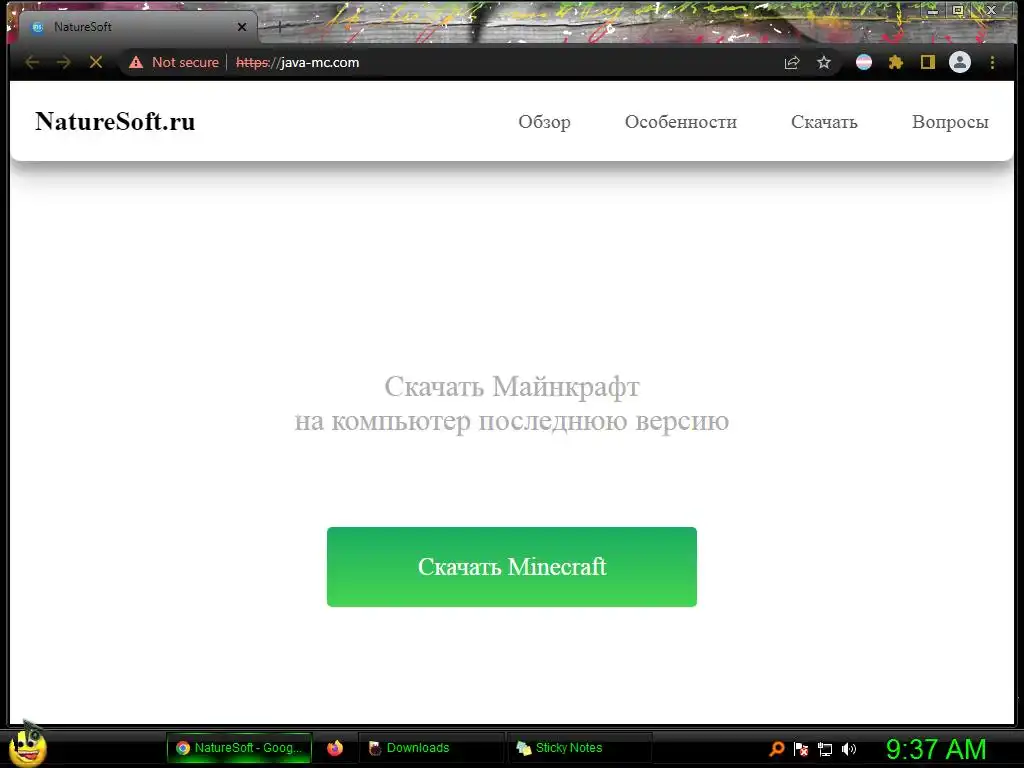Click the volume speaker tray icon
1024x768 pixels.
click(x=849, y=749)
